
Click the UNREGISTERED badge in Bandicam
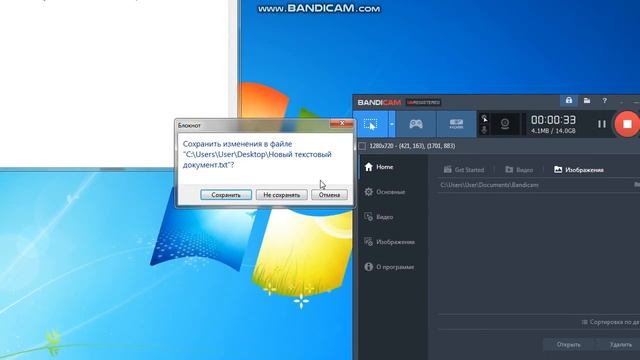[x=423, y=102]
